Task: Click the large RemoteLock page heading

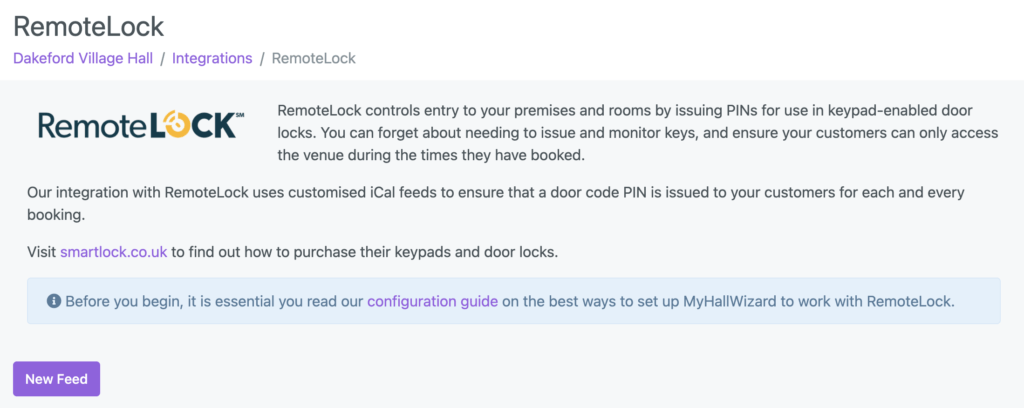Action: coord(89,26)
